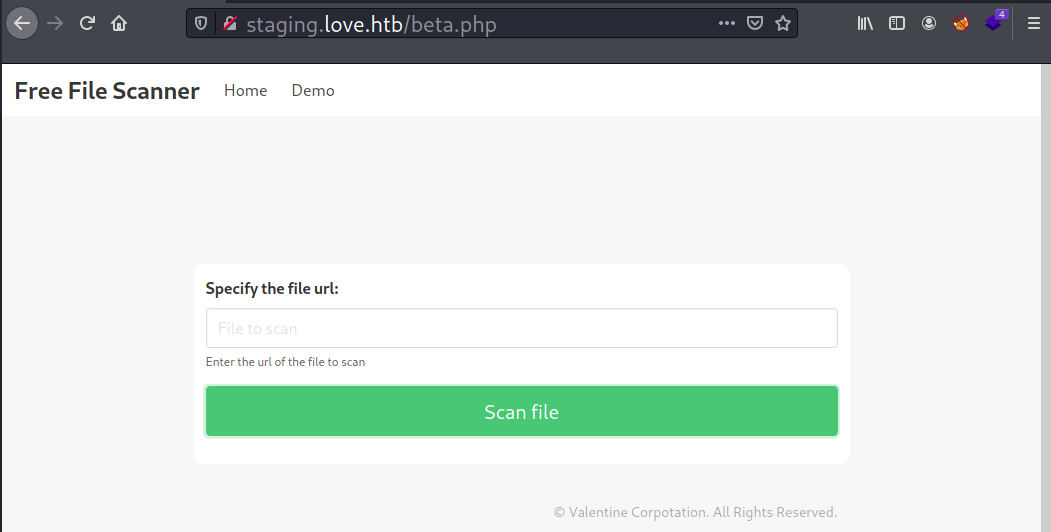Open the tracking protection shield icon
The image size is (1051, 532).
(x=203, y=23)
